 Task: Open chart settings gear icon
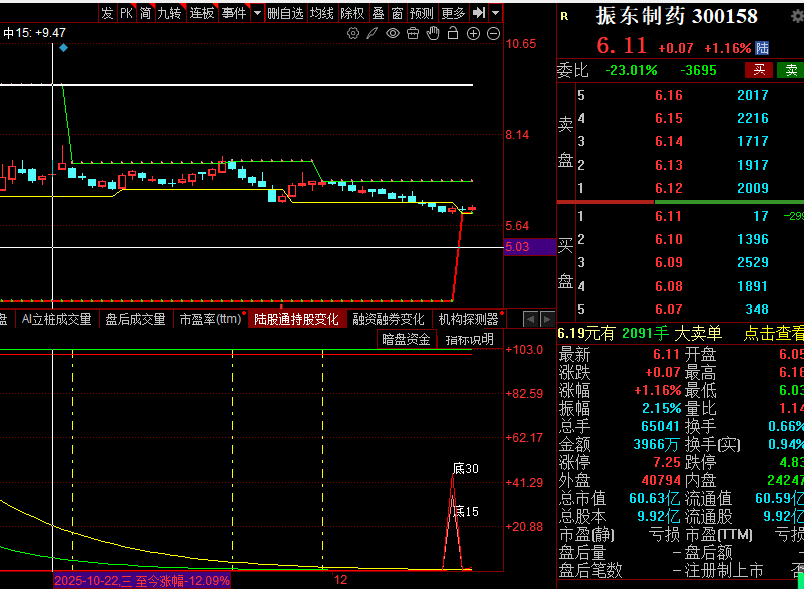(x=353, y=34)
